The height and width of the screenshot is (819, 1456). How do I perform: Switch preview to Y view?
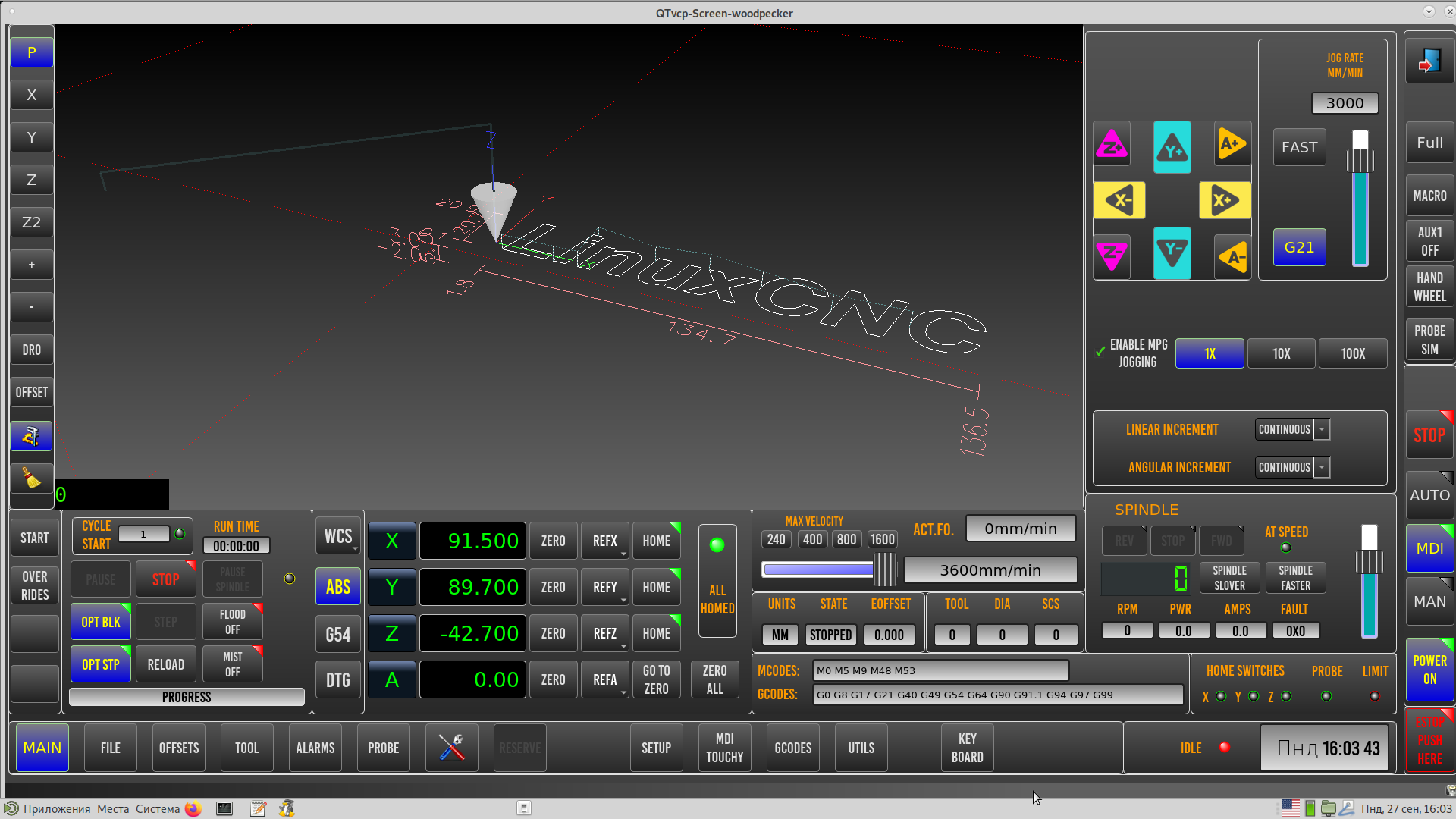pyautogui.click(x=32, y=137)
